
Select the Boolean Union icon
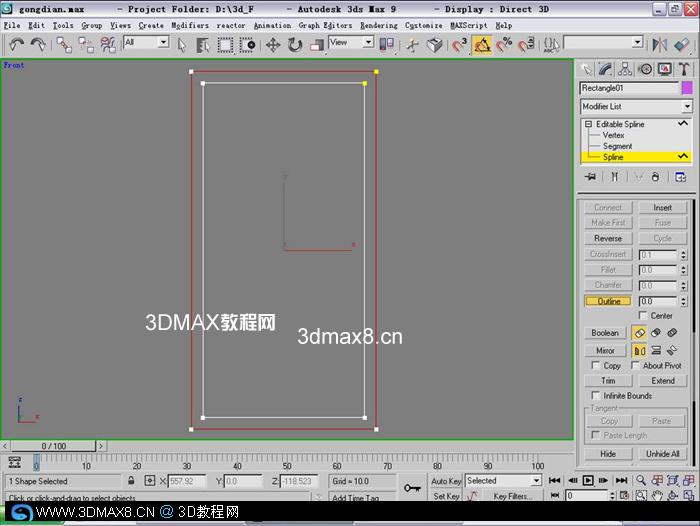[x=639, y=333]
